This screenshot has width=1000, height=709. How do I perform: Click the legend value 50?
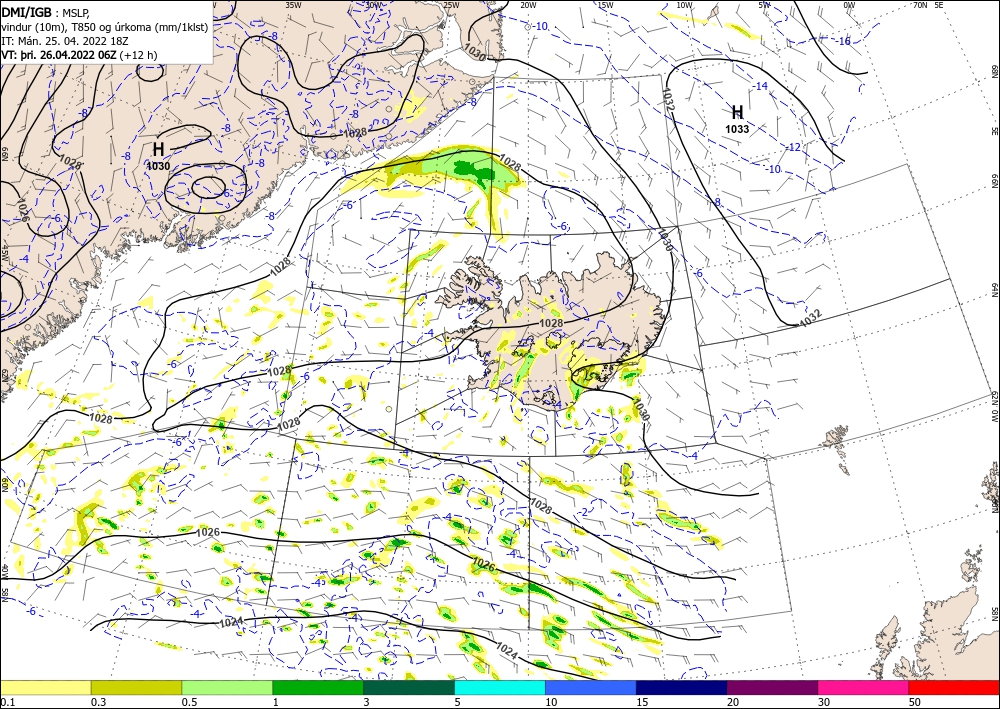click(x=915, y=702)
